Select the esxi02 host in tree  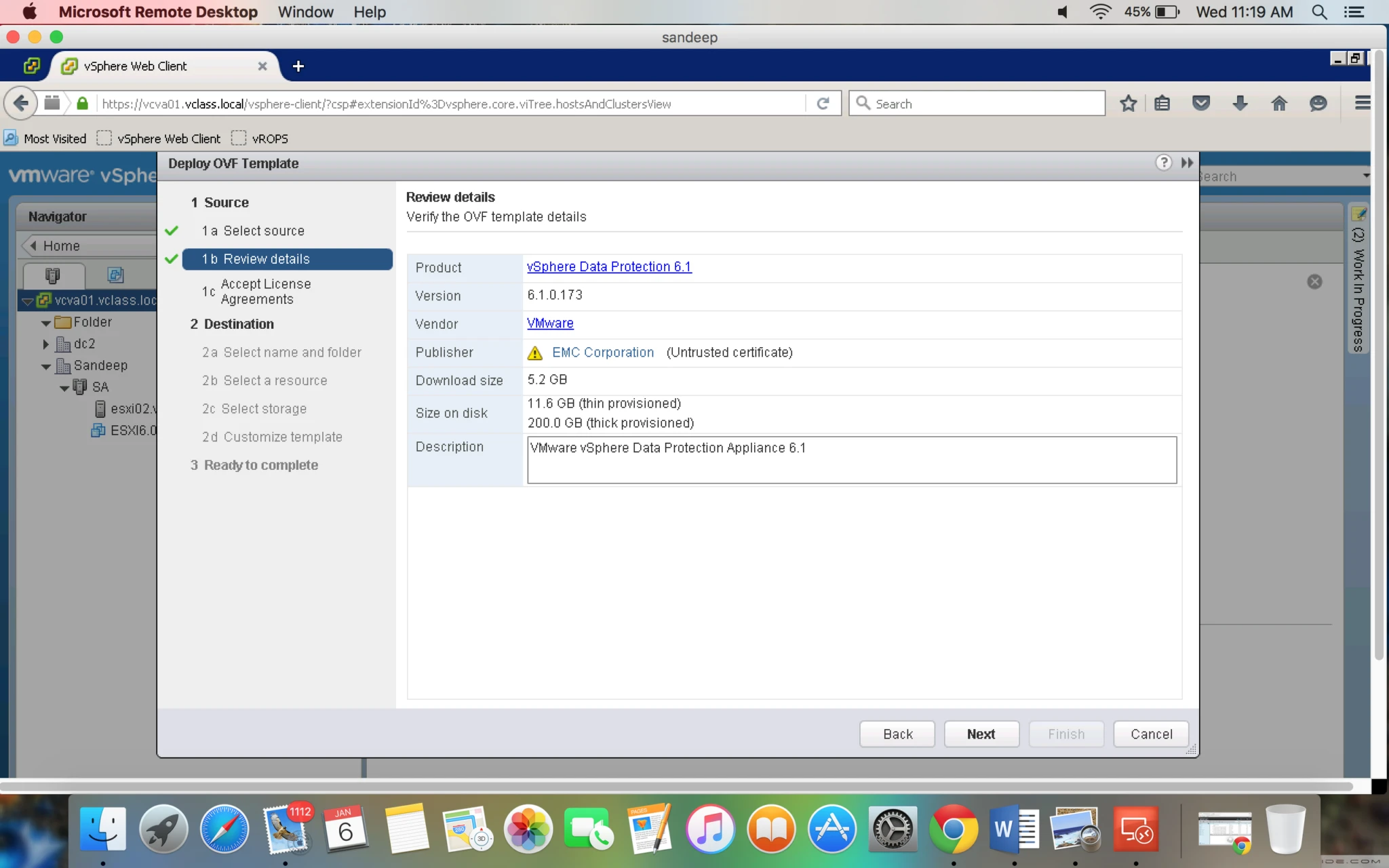click(125, 409)
